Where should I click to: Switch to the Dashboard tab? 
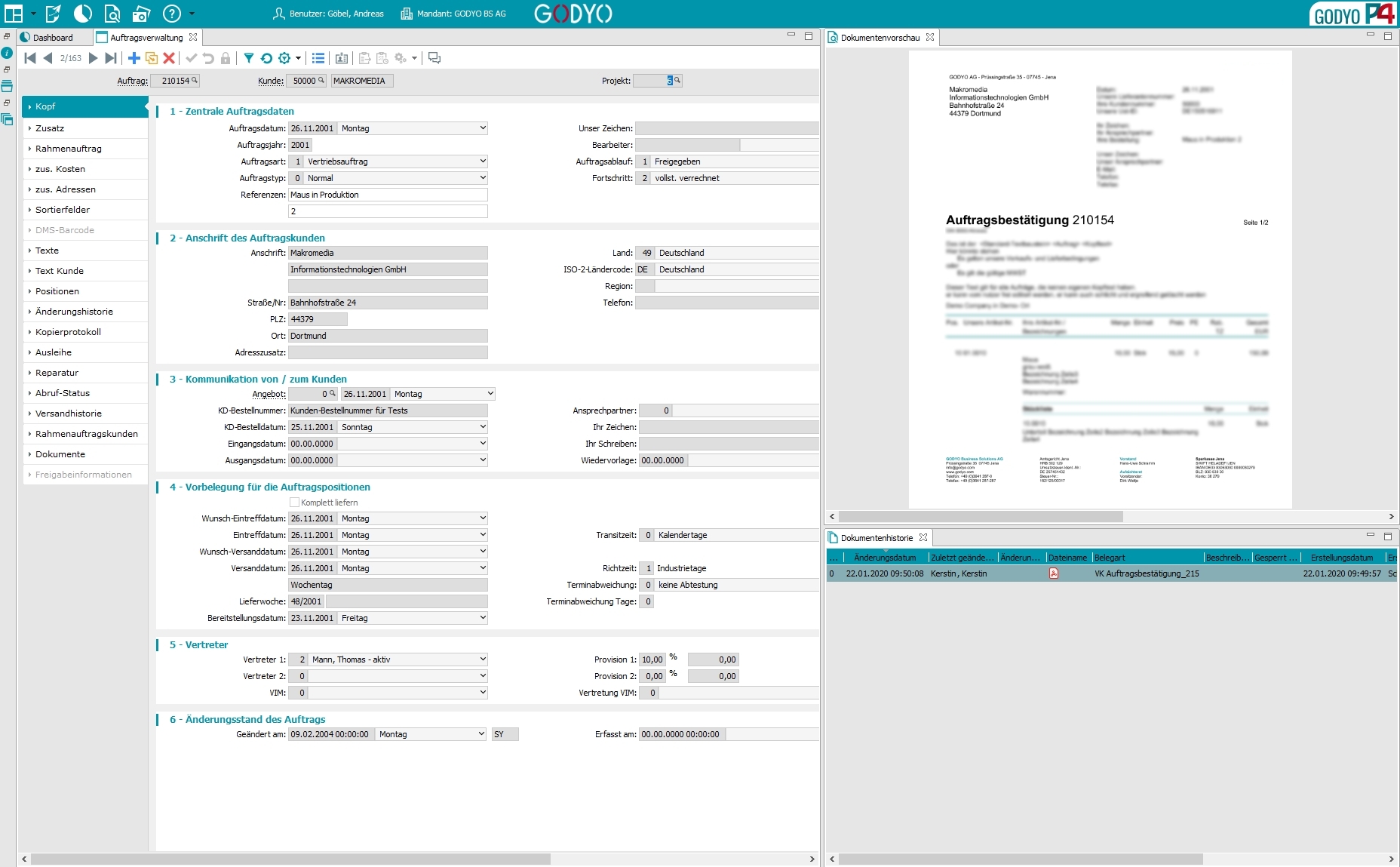click(53, 38)
